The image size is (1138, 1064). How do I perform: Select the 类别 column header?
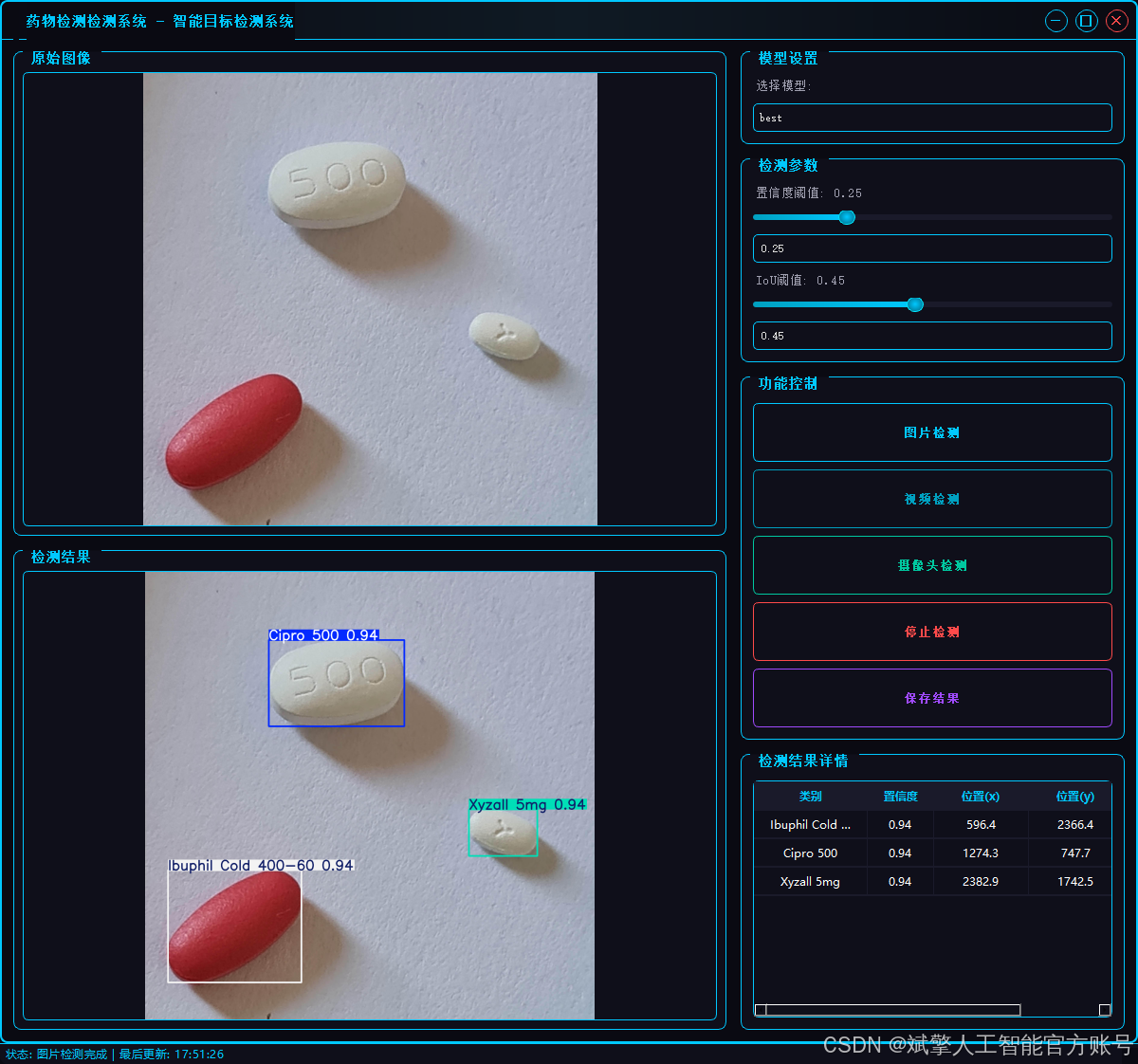(811, 797)
